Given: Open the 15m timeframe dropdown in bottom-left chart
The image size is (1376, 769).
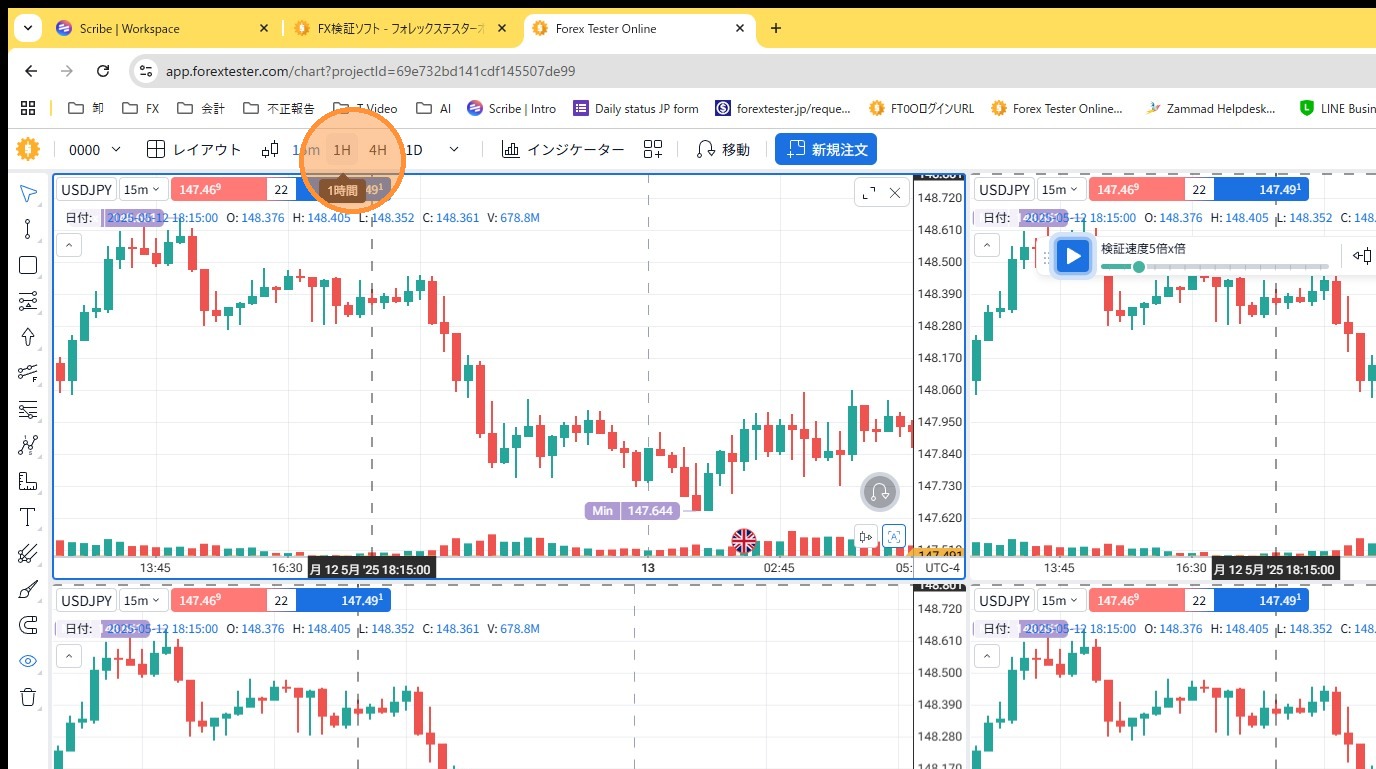Looking at the screenshot, I should click(142, 601).
